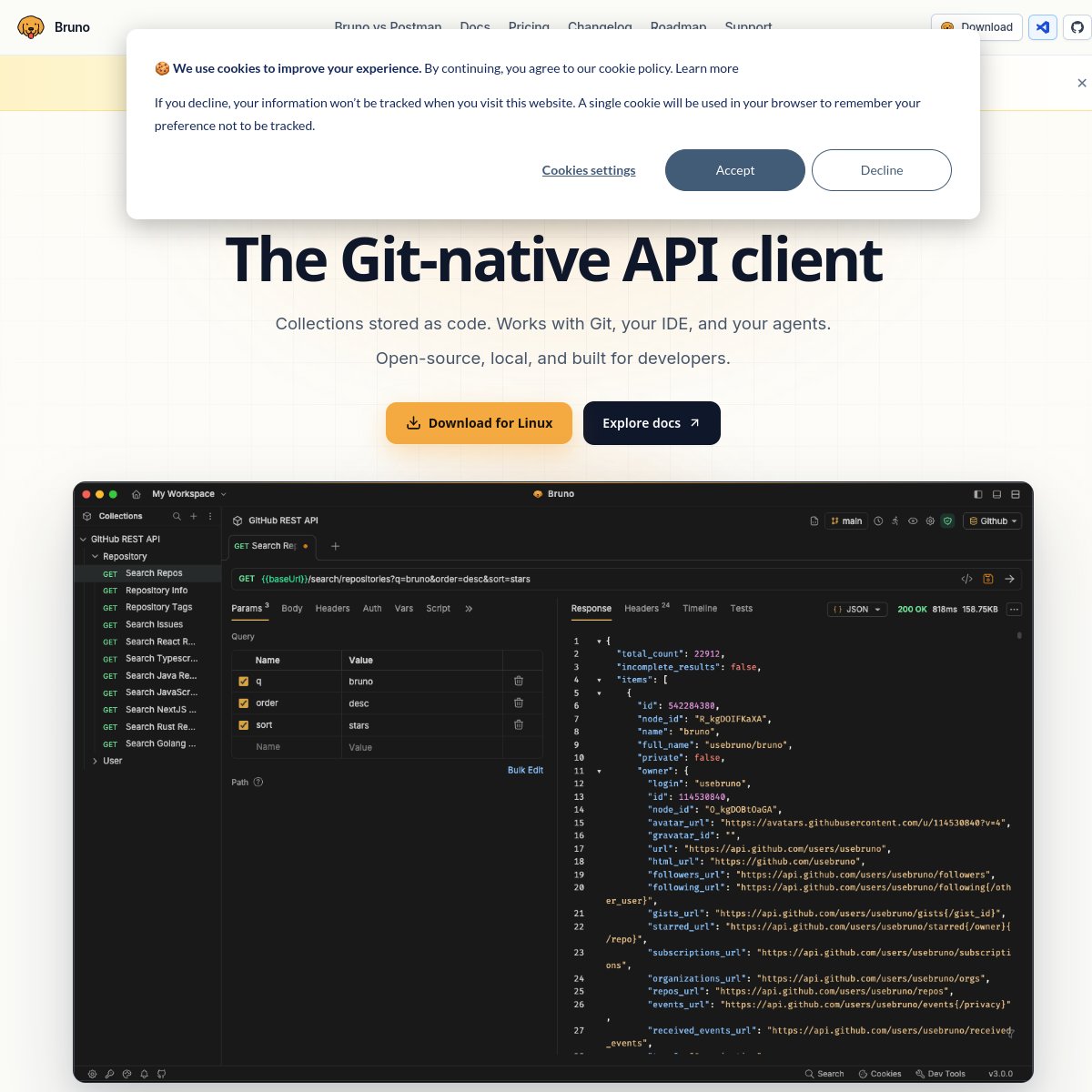The image size is (1092, 1092).
Task: Click the main git branch button
Action: tap(846, 521)
